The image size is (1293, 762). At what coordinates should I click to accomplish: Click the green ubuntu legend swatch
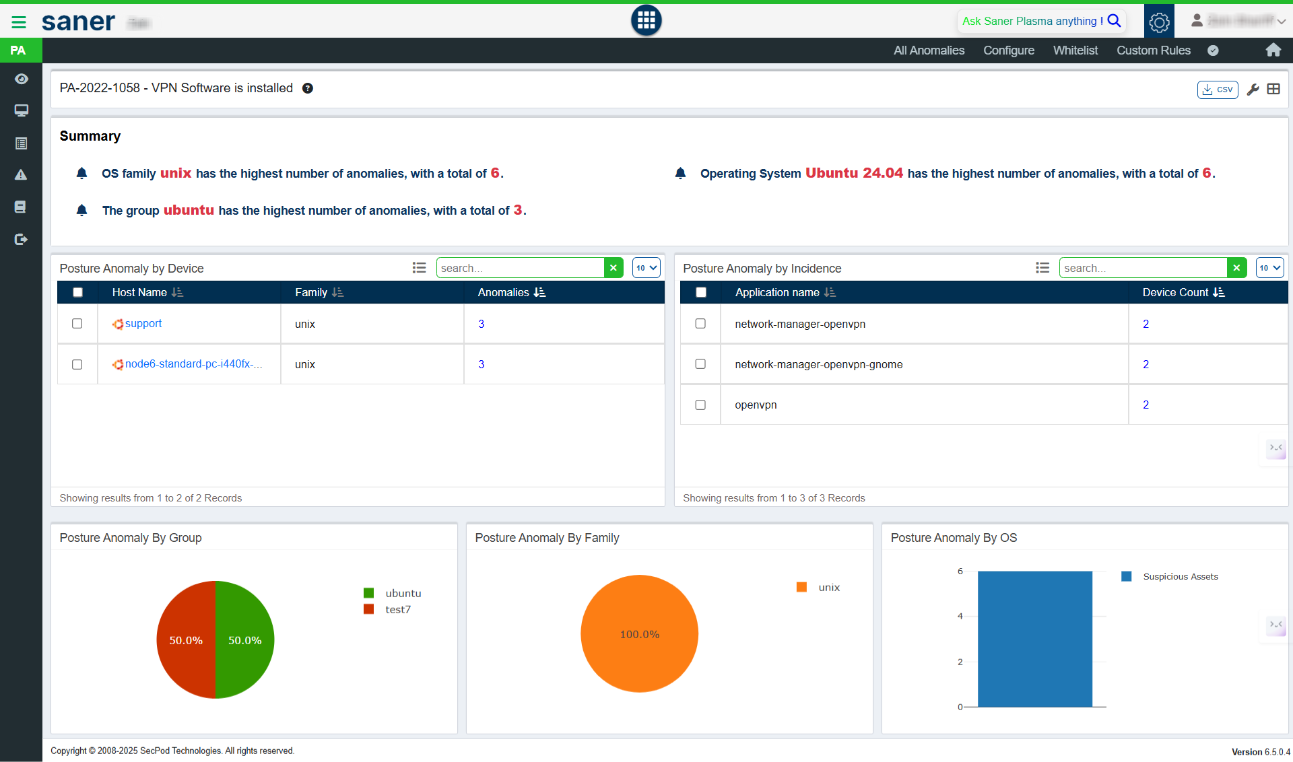click(369, 593)
